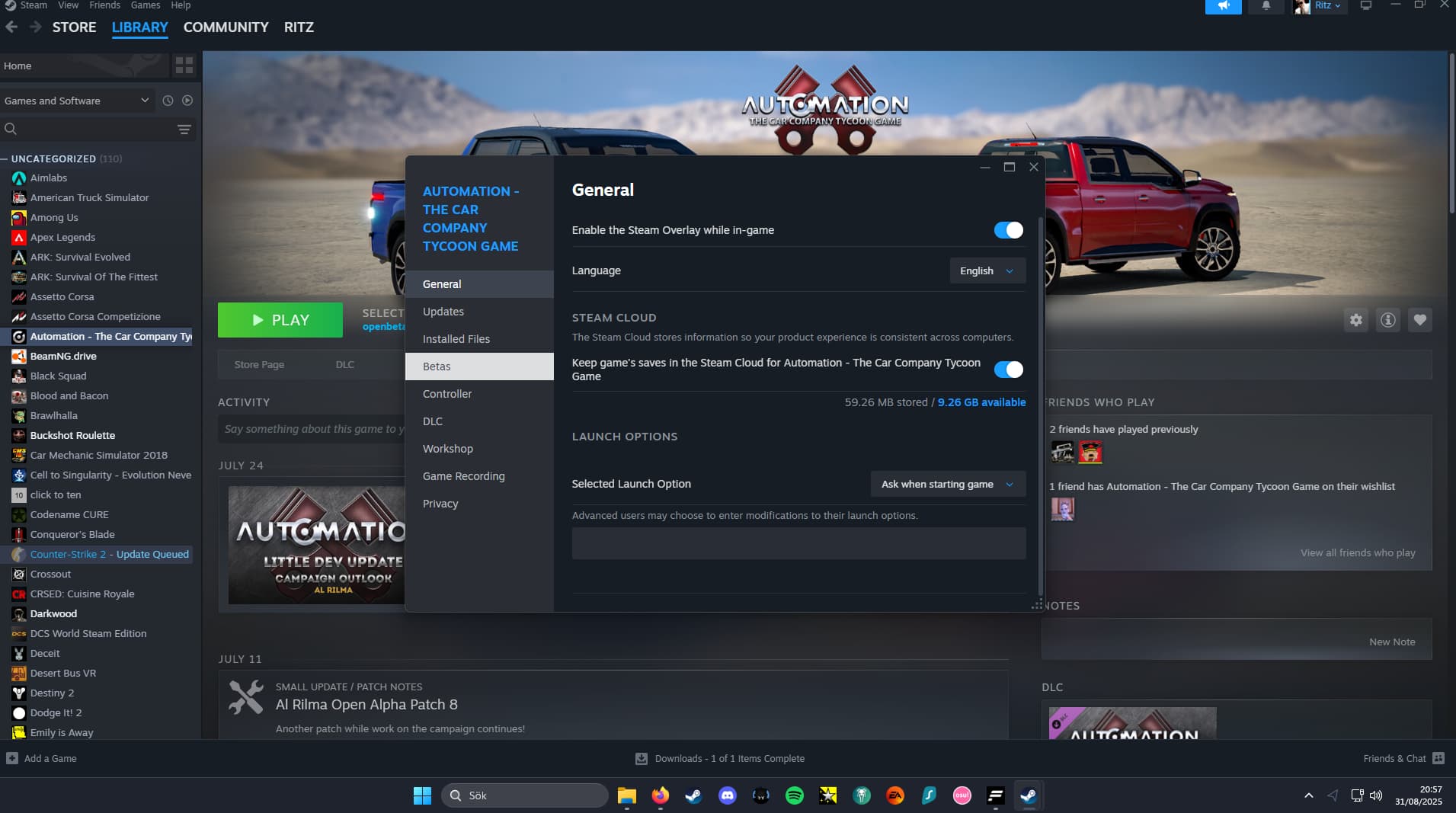Turn off Steam Cloud saves toggle

(x=1008, y=370)
